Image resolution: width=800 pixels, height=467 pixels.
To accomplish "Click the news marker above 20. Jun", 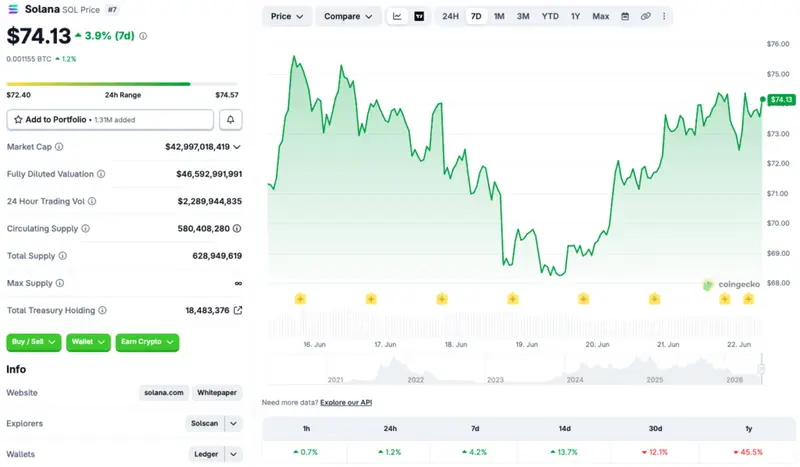I will [x=583, y=299].
